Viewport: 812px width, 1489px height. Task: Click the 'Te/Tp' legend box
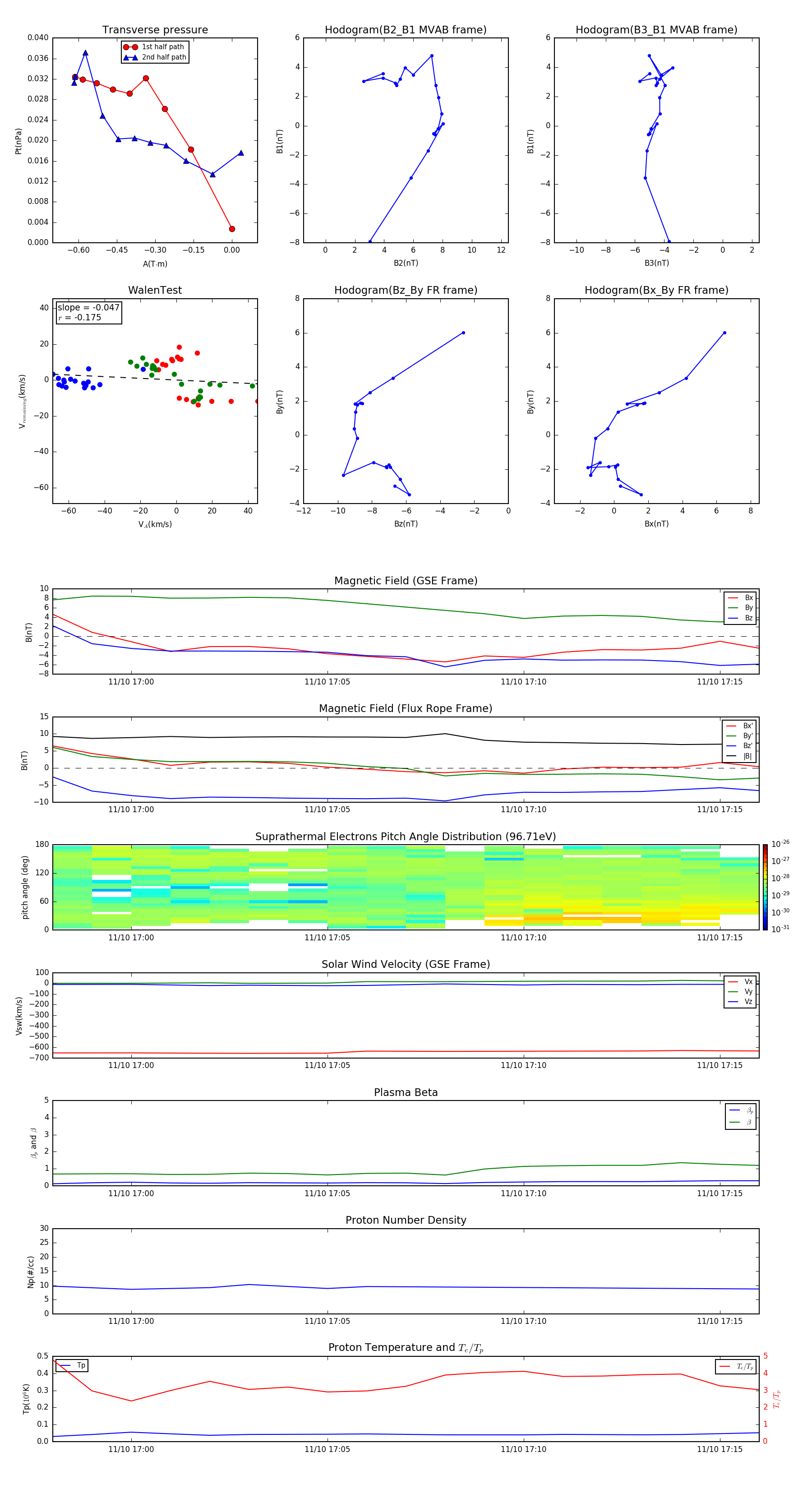[736, 1366]
